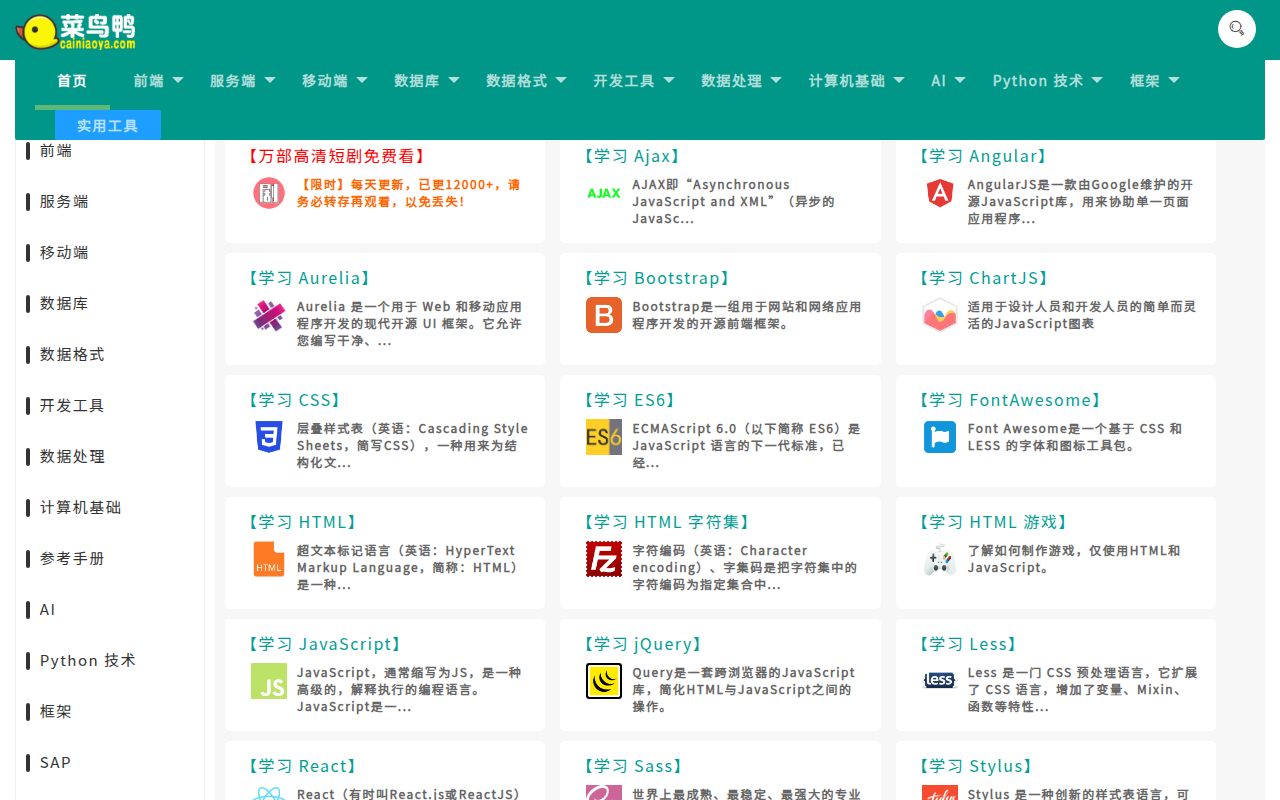The width and height of the screenshot is (1280, 800).
Task: Open the 万部高清短剧免费看 link
Action: pyautogui.click(x=336, y=156)
